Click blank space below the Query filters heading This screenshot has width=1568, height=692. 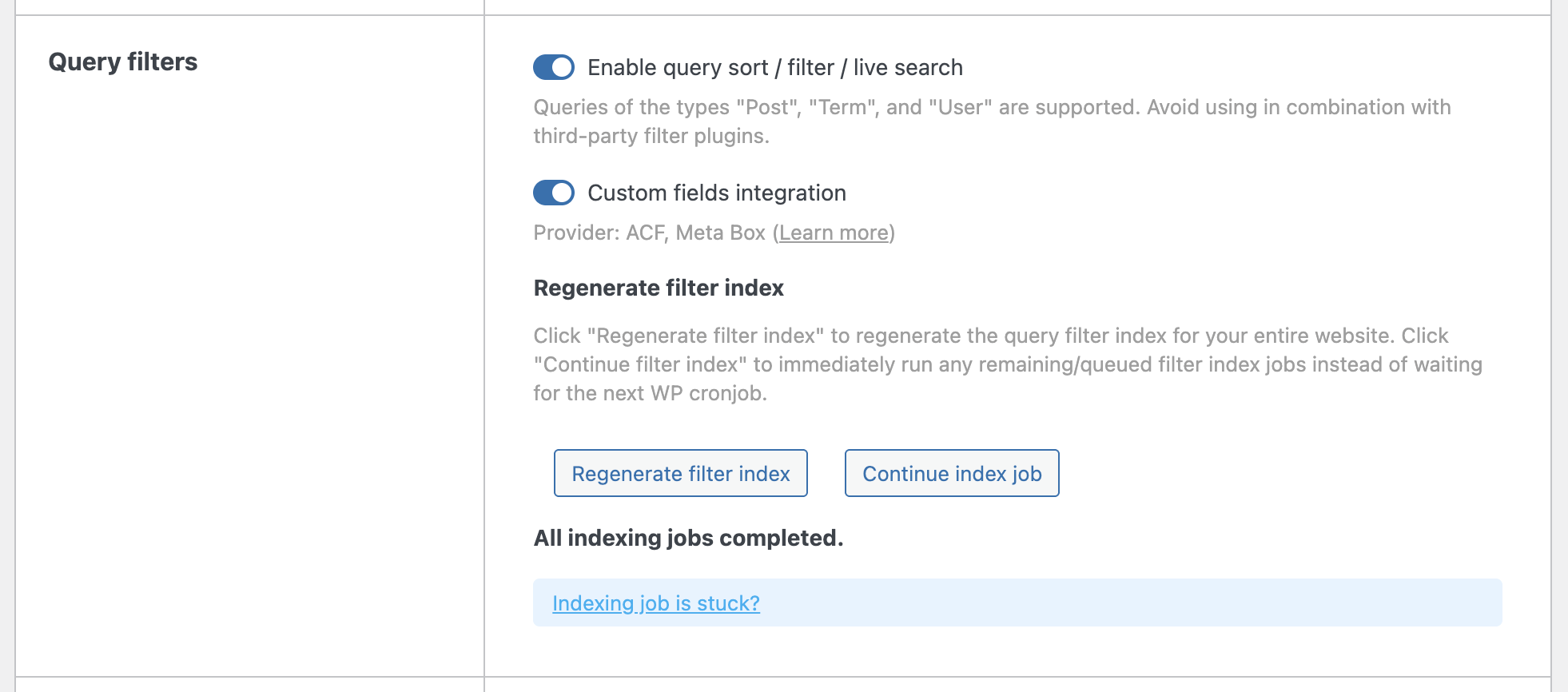coord(249,360)
